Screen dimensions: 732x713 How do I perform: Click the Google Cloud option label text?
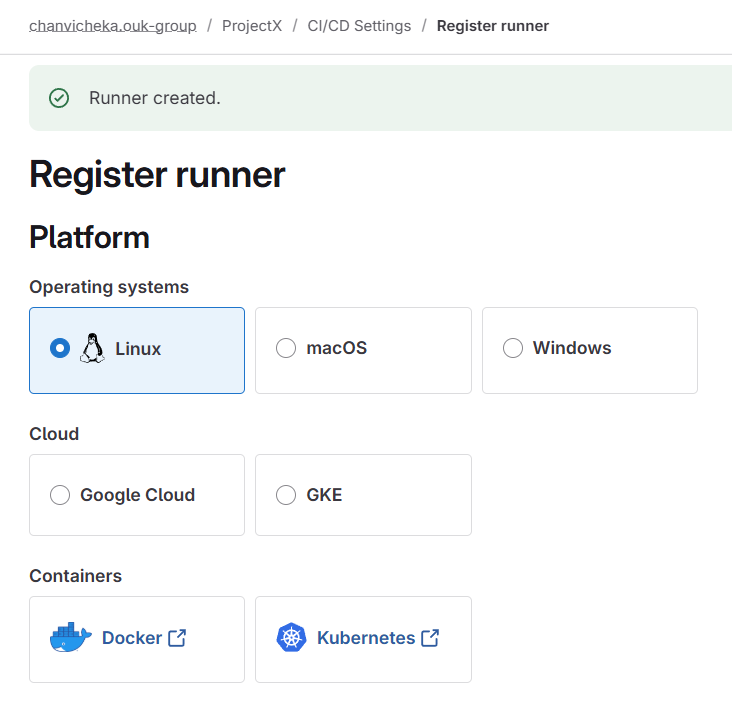click(137, 495)
